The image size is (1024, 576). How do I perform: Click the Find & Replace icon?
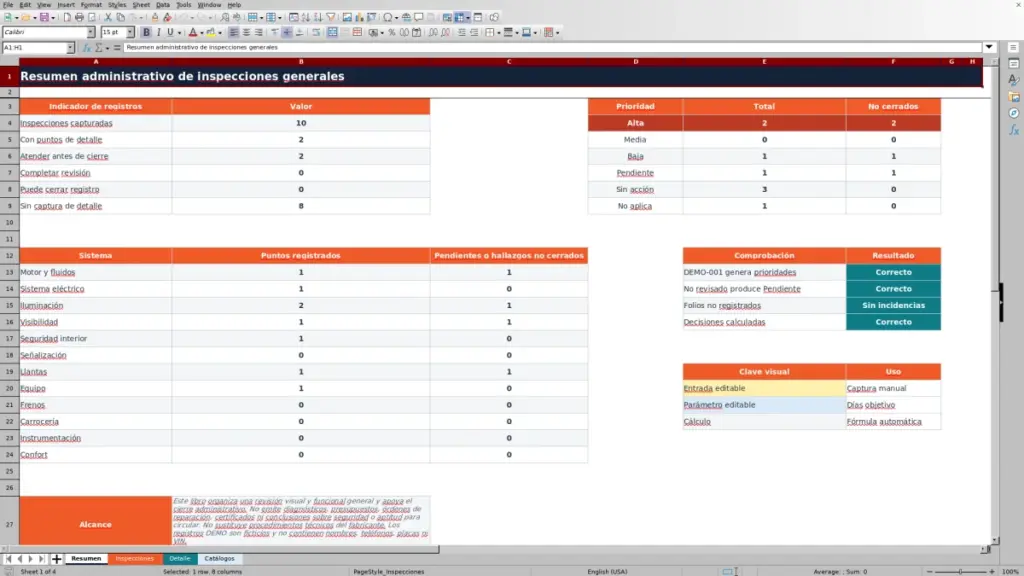click(225, 18)
